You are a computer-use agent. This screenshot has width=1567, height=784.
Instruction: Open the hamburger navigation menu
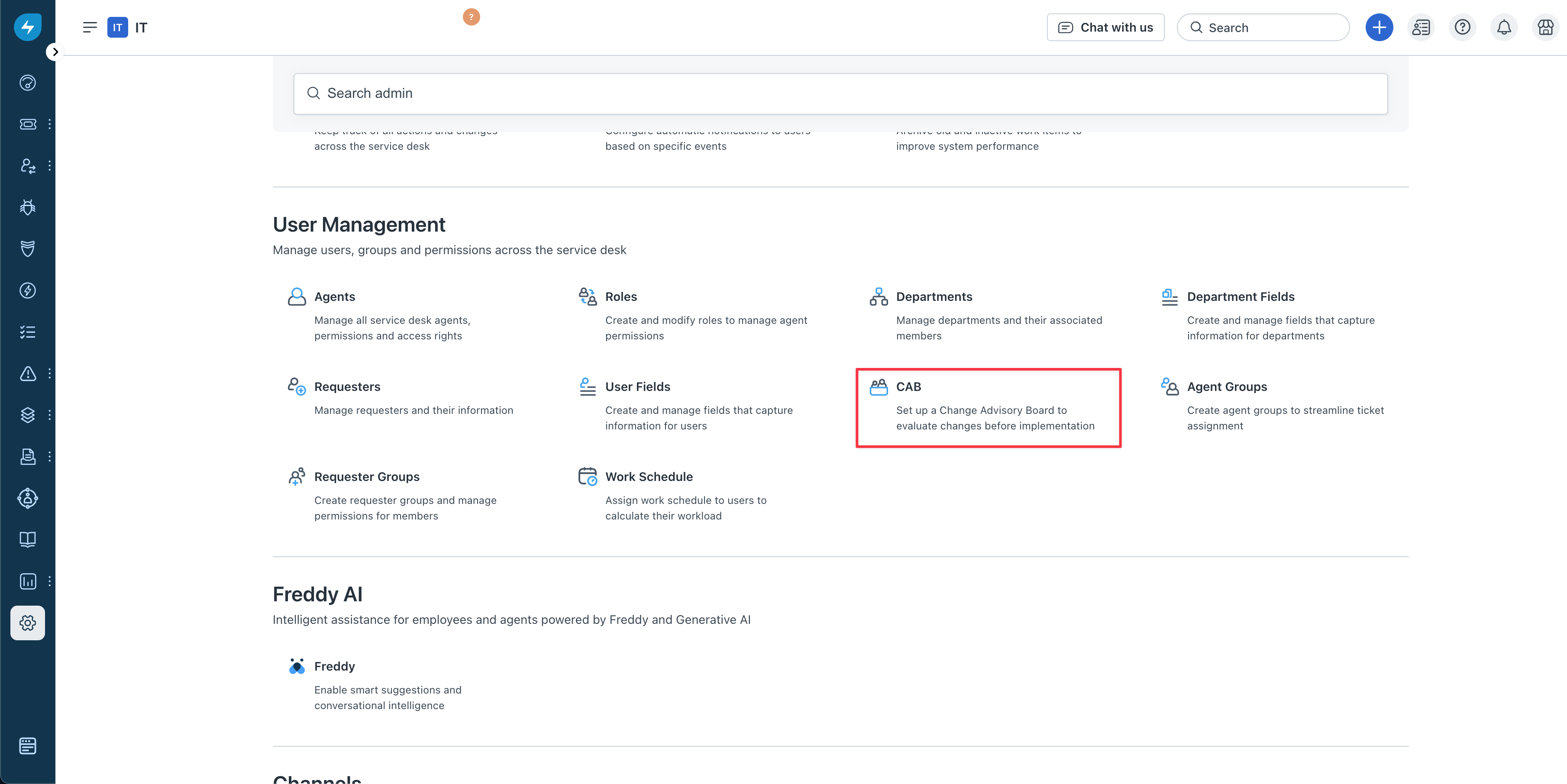coord(90,27)
